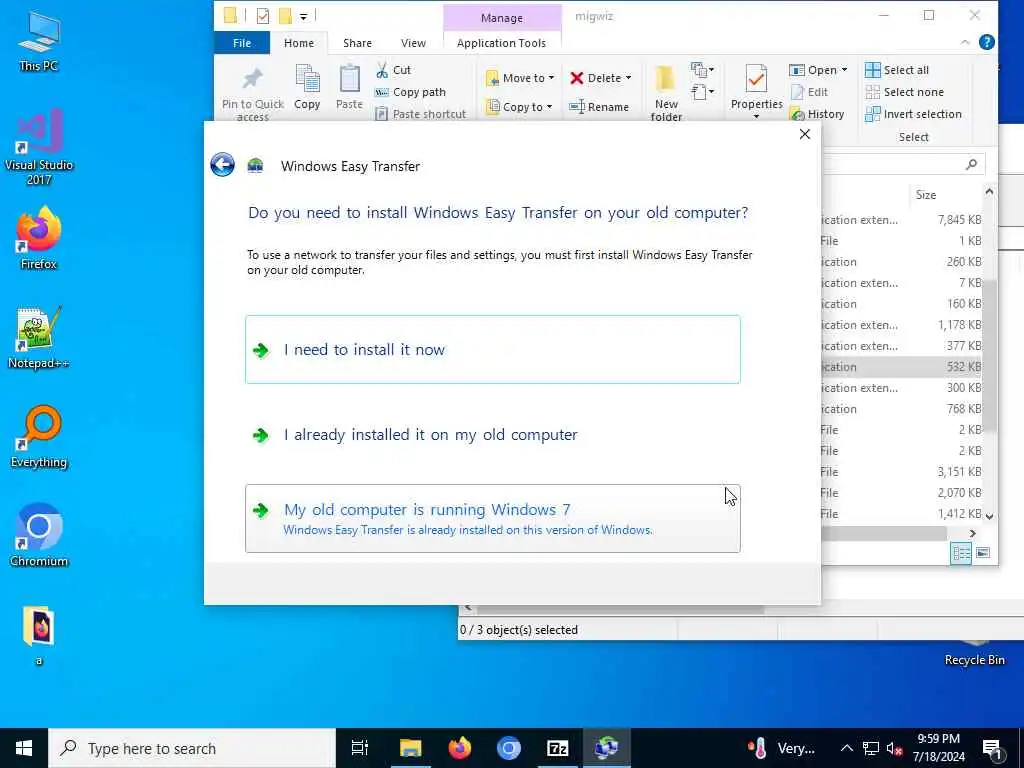This screenshot has width=1024, height=768.
Task: Click Select none in the ribbon
Action: coord(904,92)
